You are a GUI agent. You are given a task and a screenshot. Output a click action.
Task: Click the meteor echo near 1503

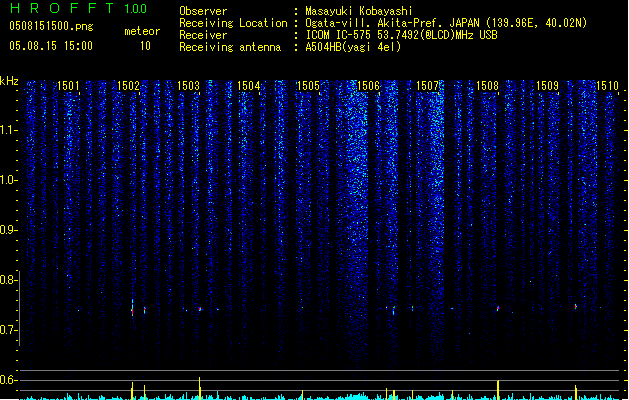[x=200, y=309]
